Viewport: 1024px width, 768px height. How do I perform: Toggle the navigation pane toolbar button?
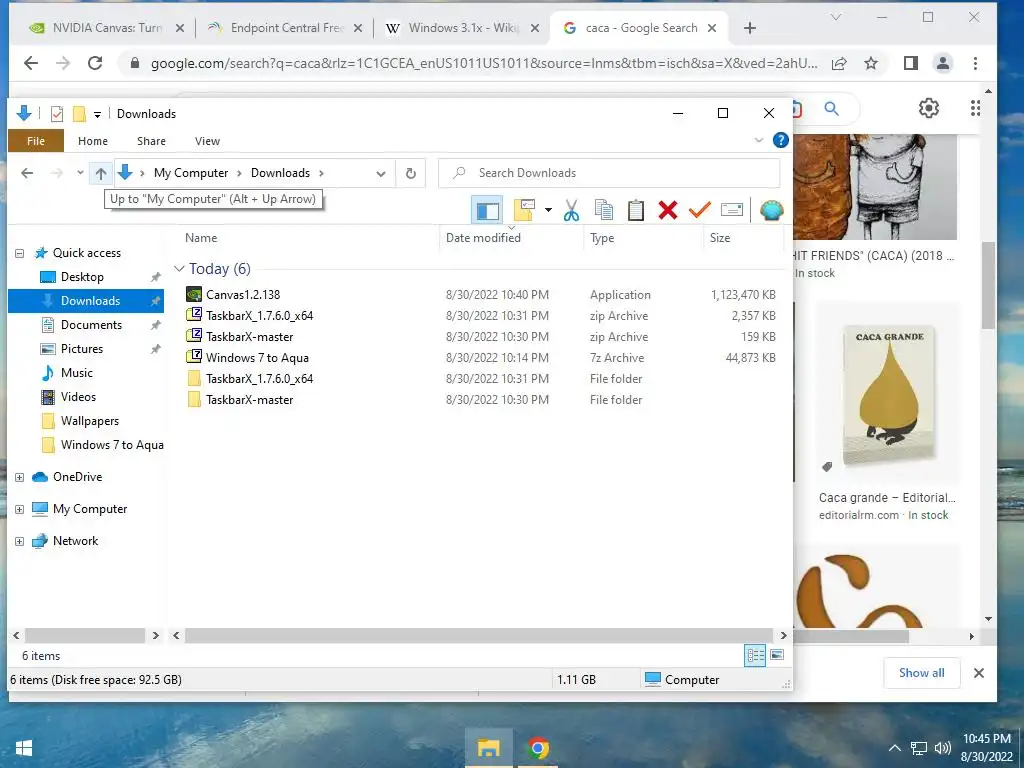tap(487, 210)
